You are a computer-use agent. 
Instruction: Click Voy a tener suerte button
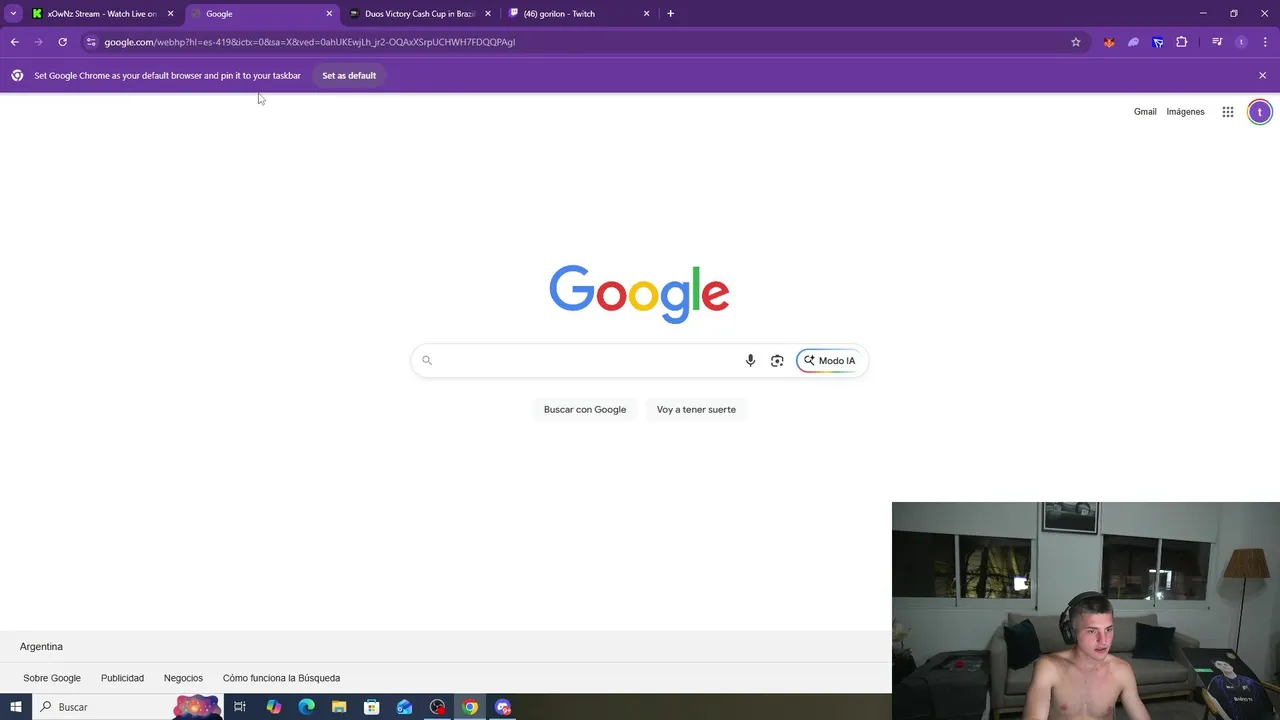coord(696,409)
